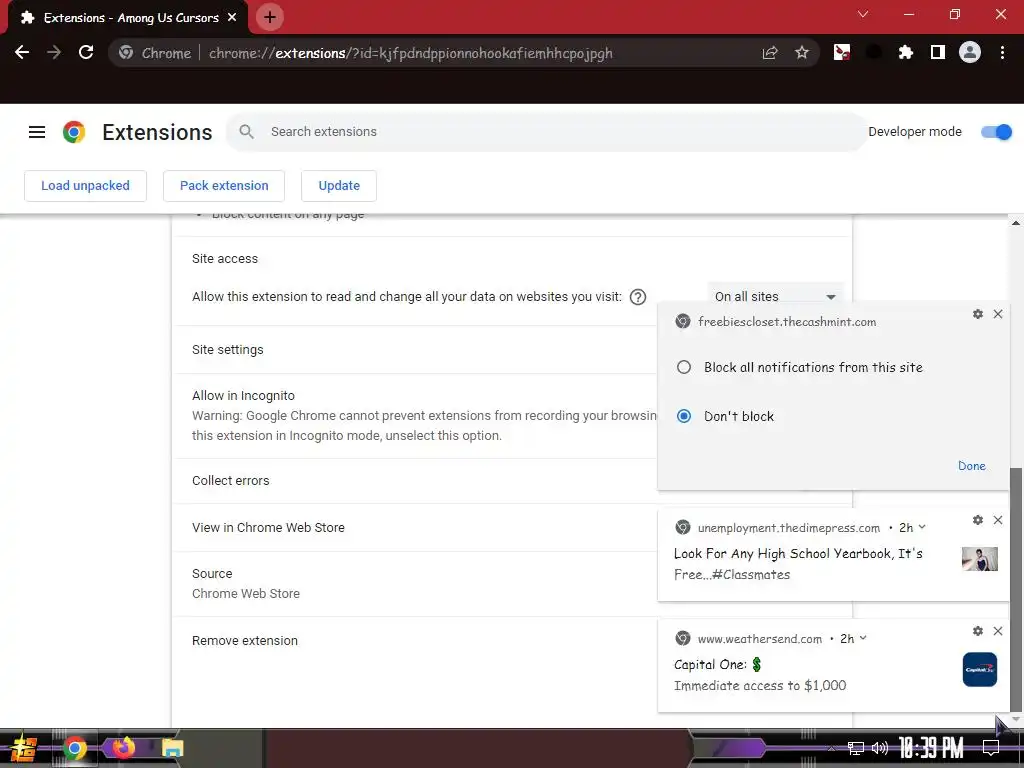
Task: Click the Collect errors row label
Action: click(x=231, y=481)
